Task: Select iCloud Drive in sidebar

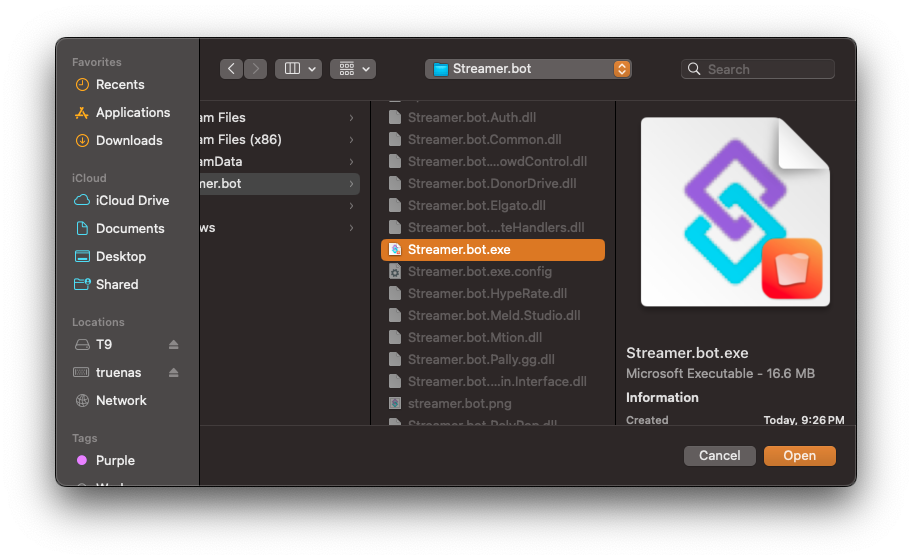Action: click(132, 201)
